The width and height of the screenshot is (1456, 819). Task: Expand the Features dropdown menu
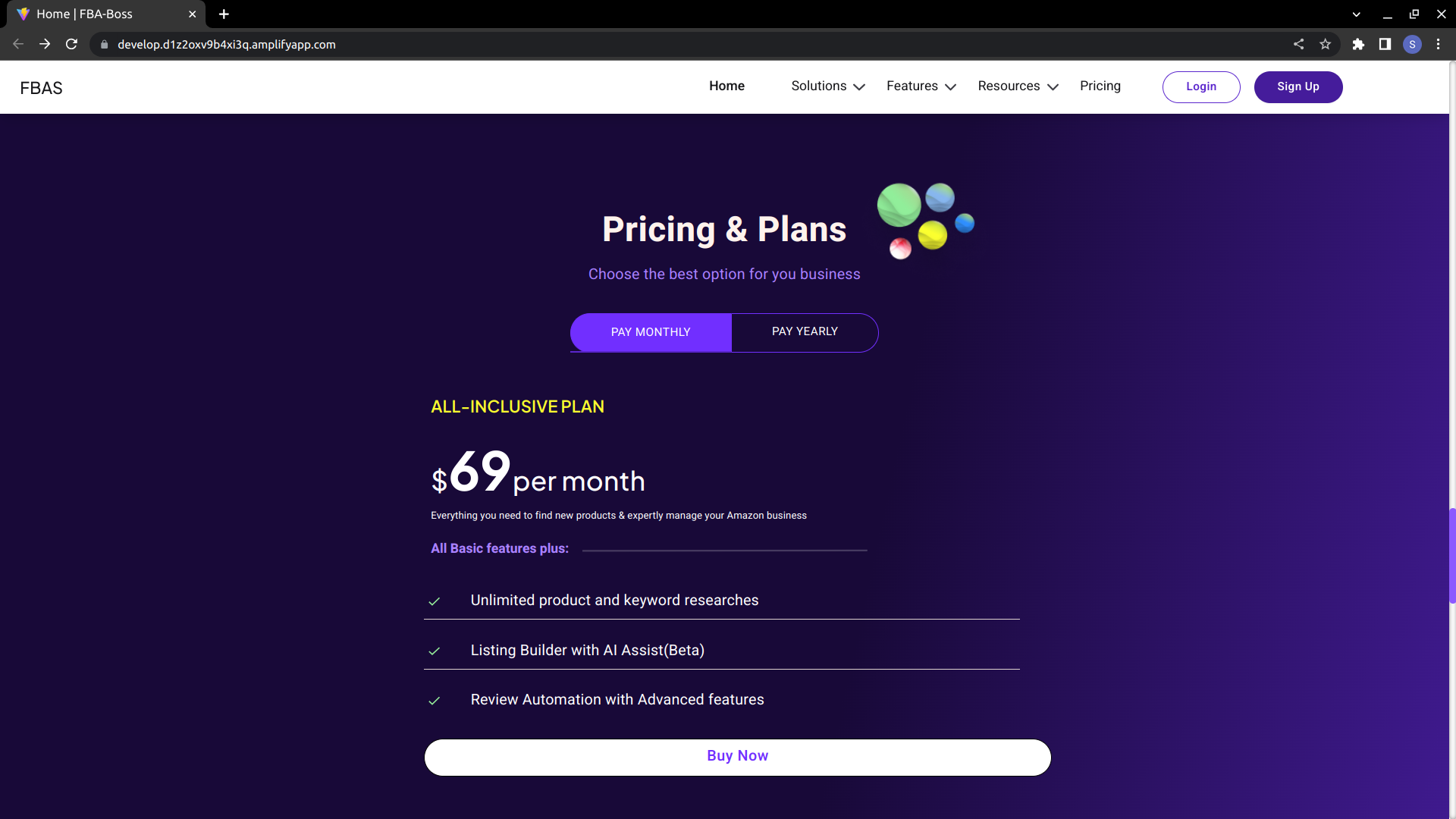pos(921,86)
